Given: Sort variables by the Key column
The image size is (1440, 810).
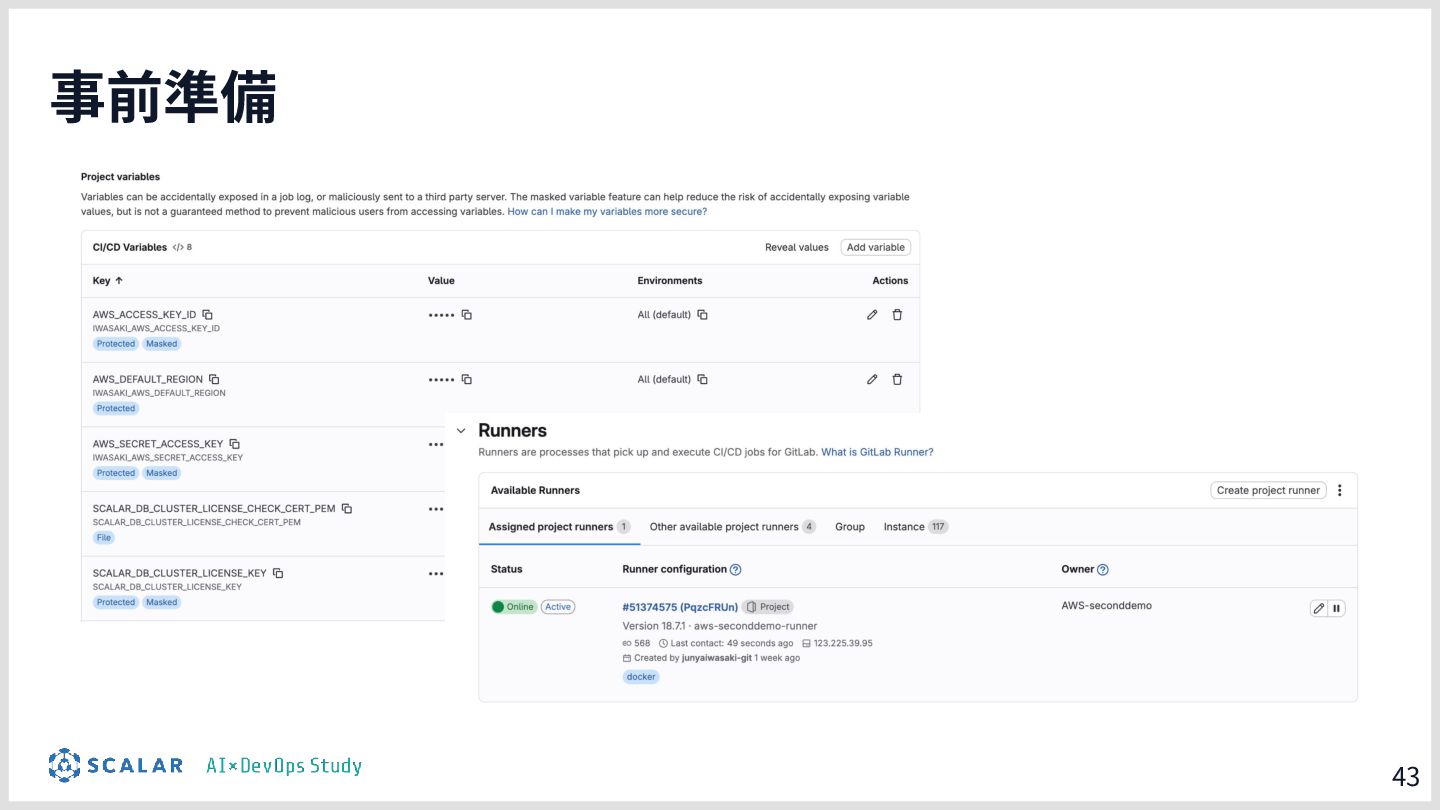Looking at the screenshot, I should click(x=108, y=281).
